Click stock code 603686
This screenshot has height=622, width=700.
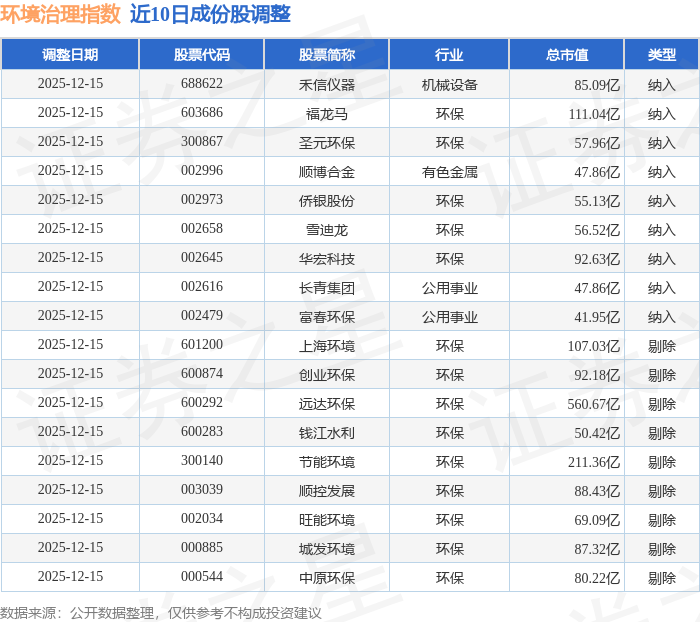coord(202,113)
